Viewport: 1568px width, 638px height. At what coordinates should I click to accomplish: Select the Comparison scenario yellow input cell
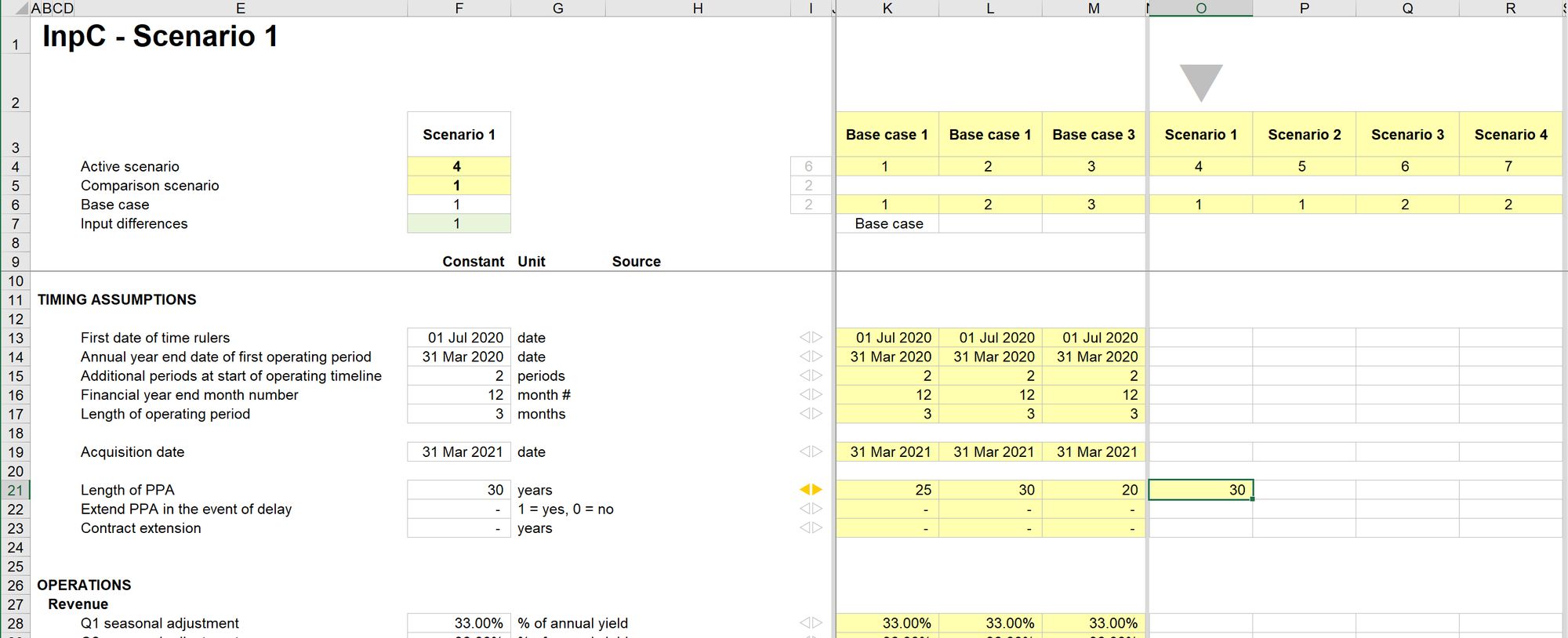[x=459, y=186]
